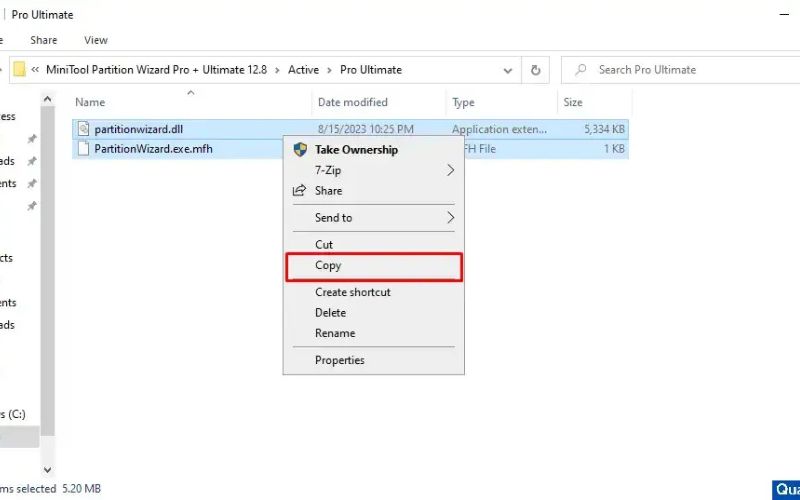Choose Create shortcut from context menu
The width and height of the screenshot is (800, 500).
point(373,292)
